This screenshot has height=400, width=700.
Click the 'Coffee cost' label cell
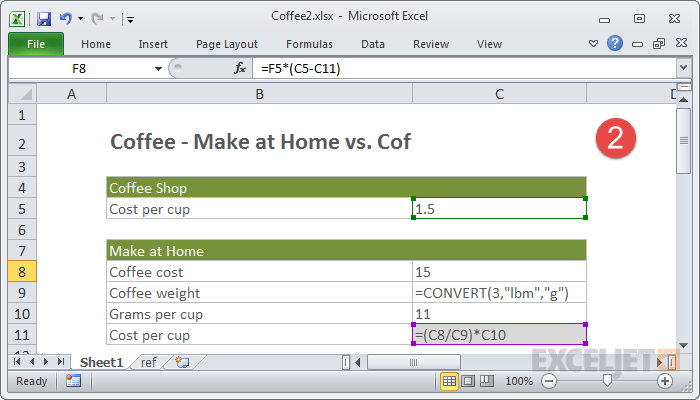tap(259, 272)
